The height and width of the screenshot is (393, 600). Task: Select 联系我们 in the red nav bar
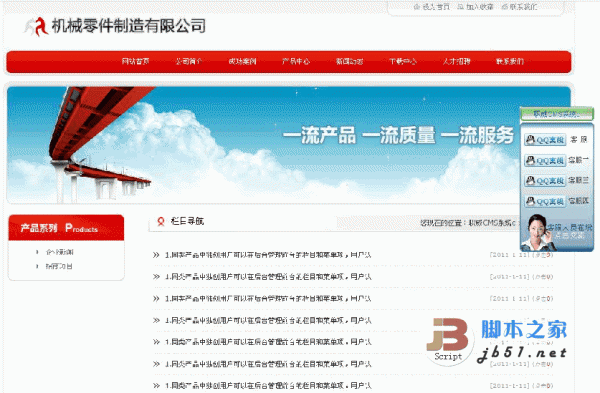click(510, 61)
